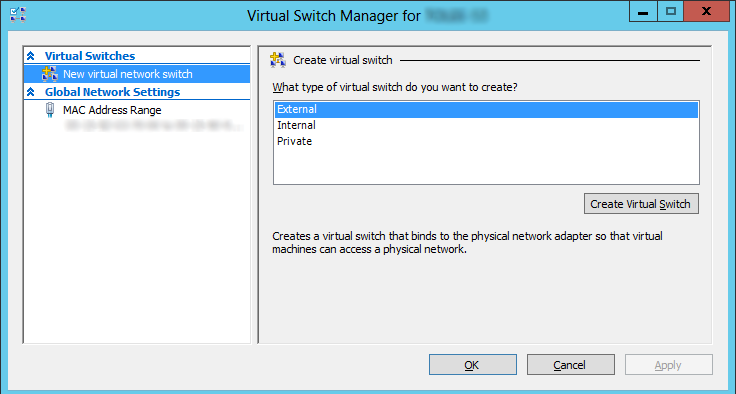
Task: Click the Create virtual switch header icon
Action: coord(278,60)
